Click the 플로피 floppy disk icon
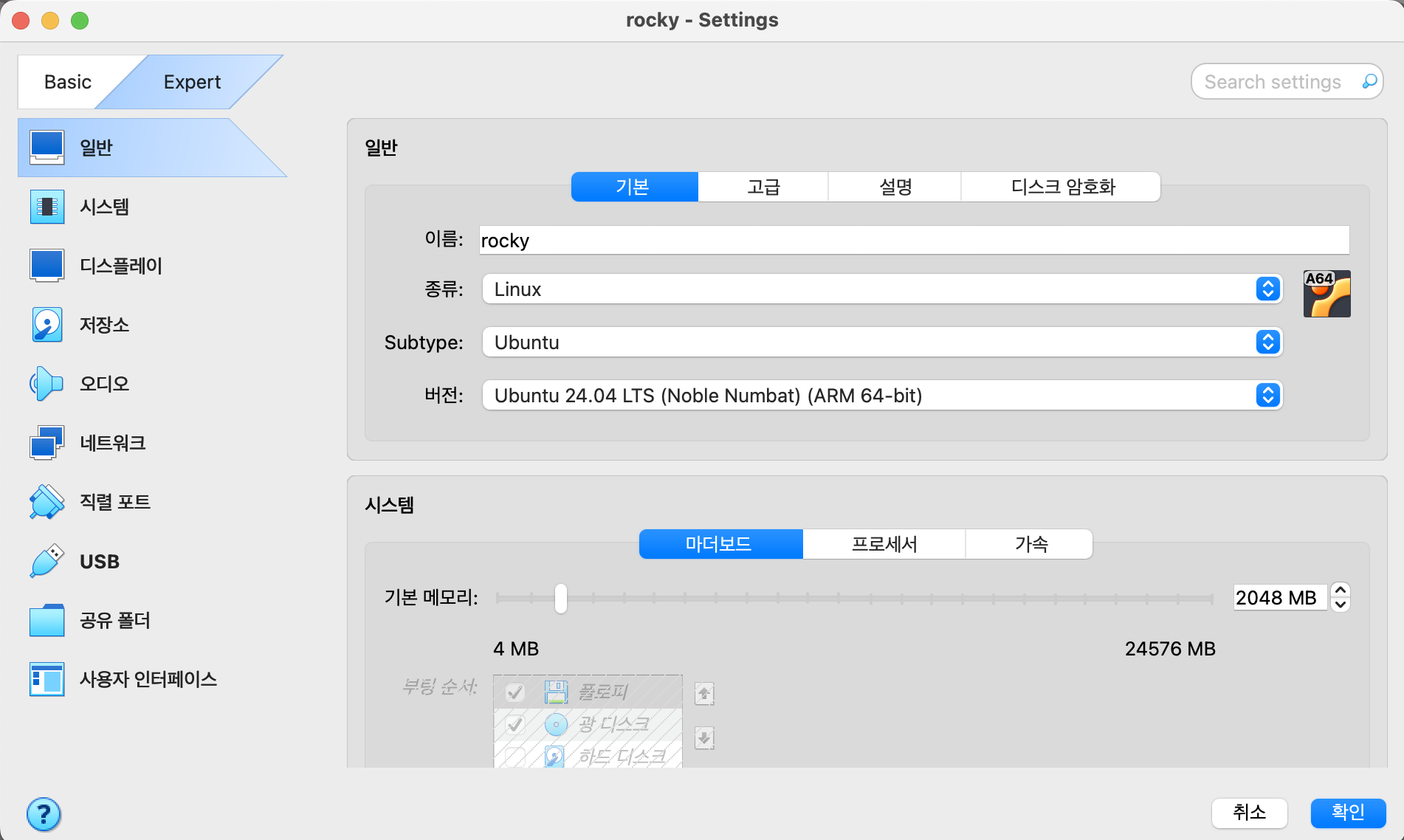1404x840 pixels. [x=556, y=692]
